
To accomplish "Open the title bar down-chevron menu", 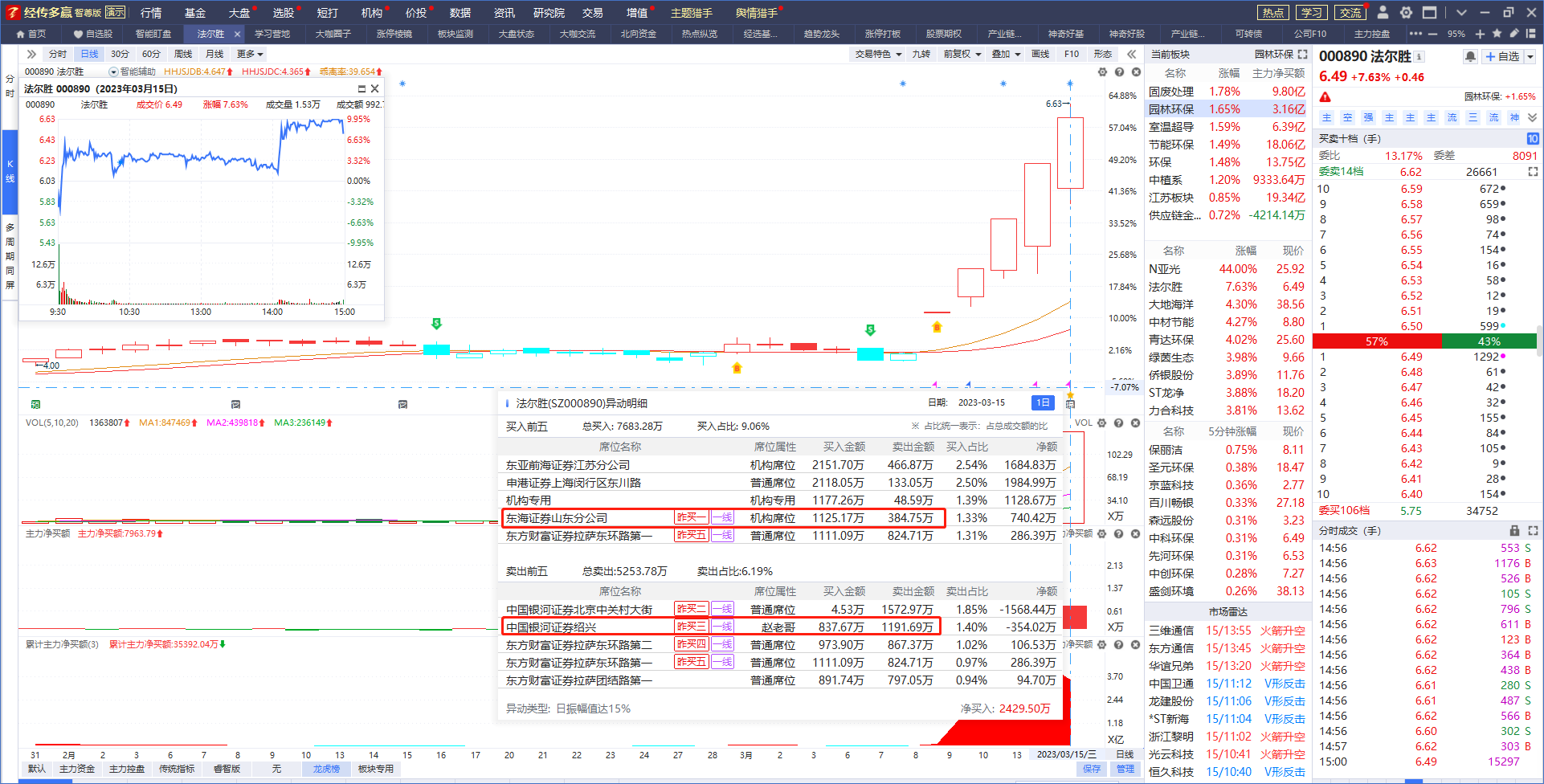I will pyautogui.click(x=1461, y=12).
